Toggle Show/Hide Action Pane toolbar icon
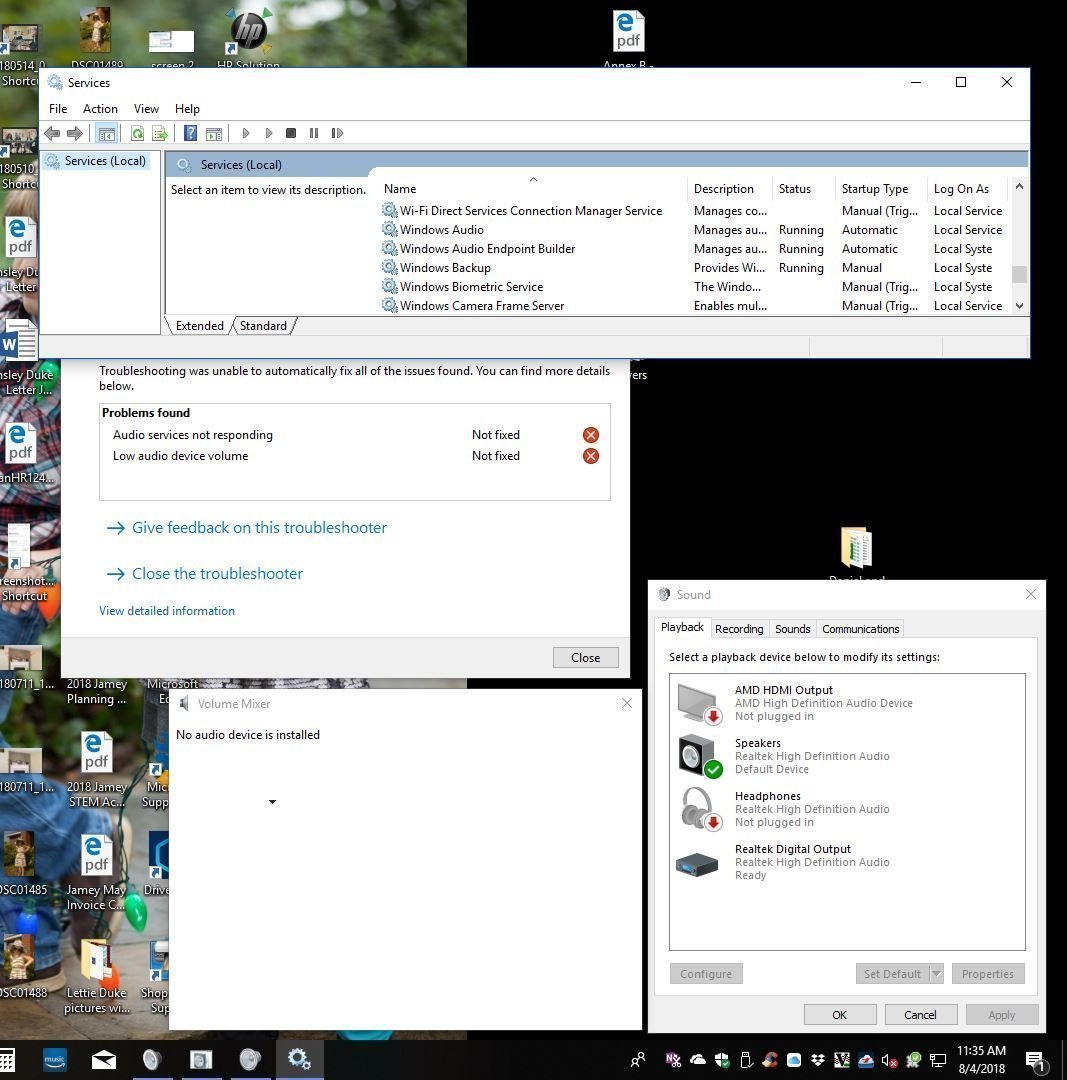Viewport: 1067px width, 1080px height. [x=214, y=133]
